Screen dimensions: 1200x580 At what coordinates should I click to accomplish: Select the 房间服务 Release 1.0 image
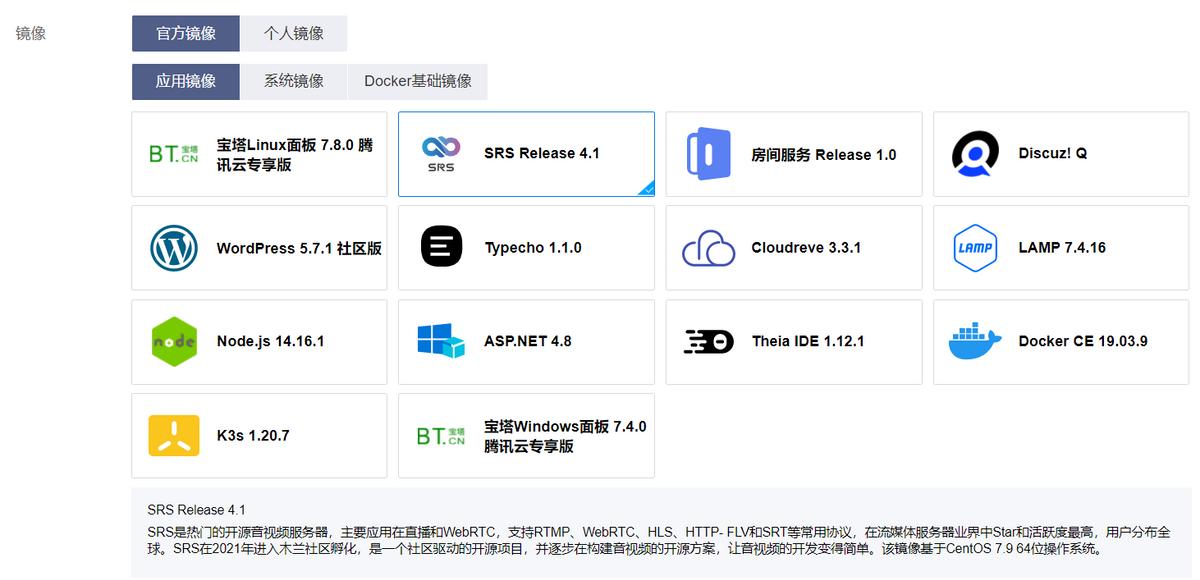(793, 153)
